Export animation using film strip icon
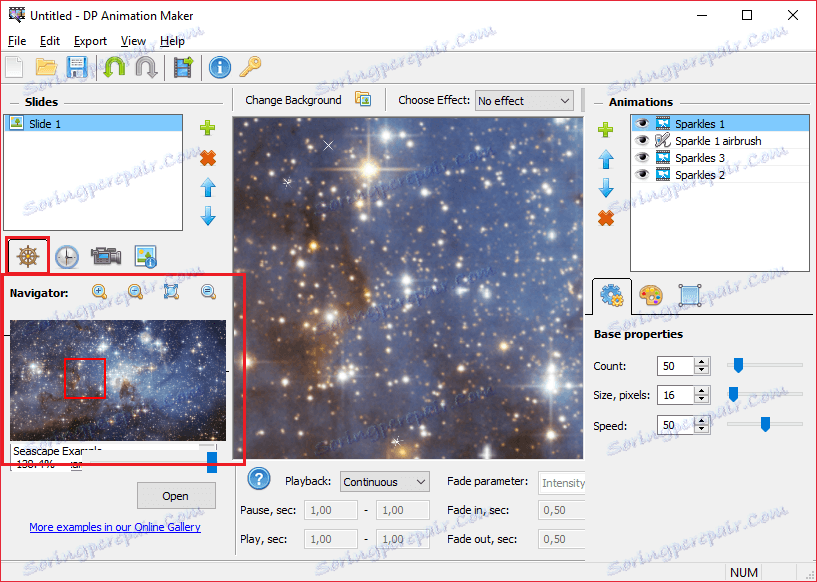The image size is (817, 582). point(183,67)
